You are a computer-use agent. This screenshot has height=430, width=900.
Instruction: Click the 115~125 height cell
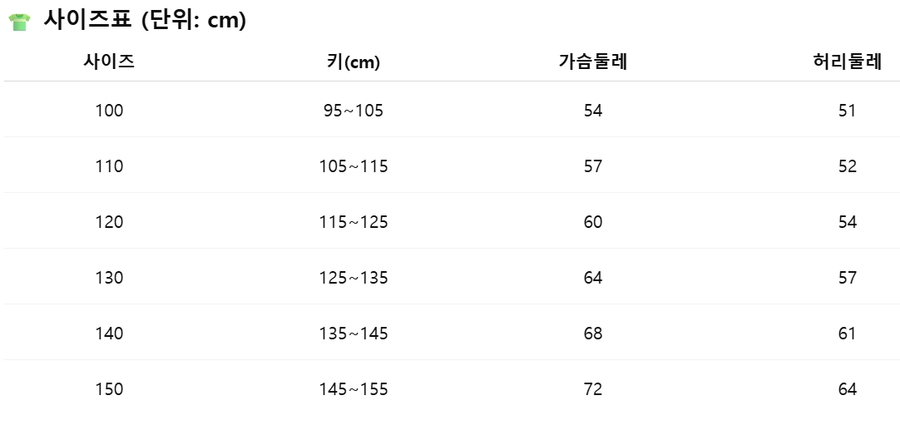point(353,222)
